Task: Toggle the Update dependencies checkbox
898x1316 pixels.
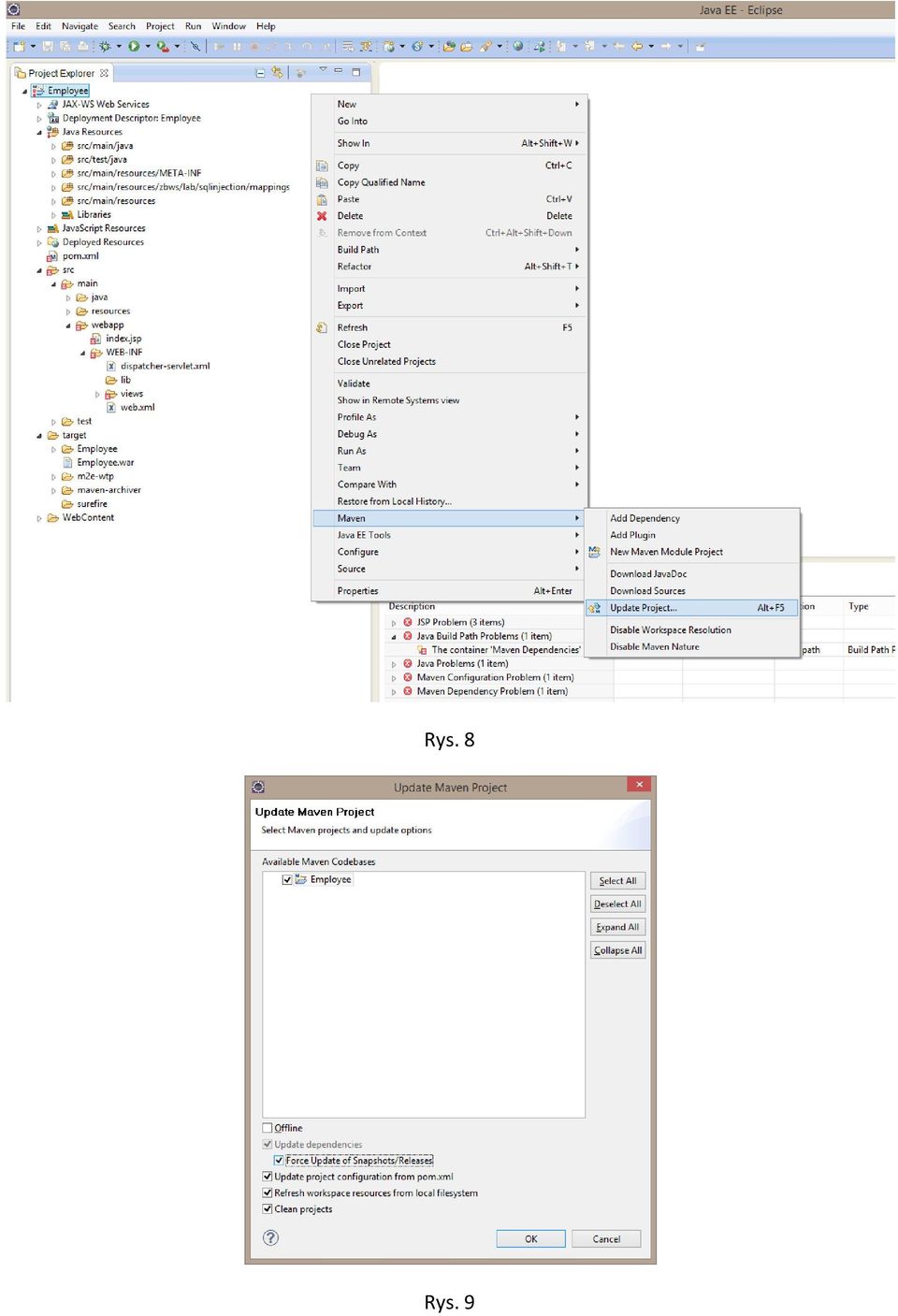Action: click(268, 1145)
